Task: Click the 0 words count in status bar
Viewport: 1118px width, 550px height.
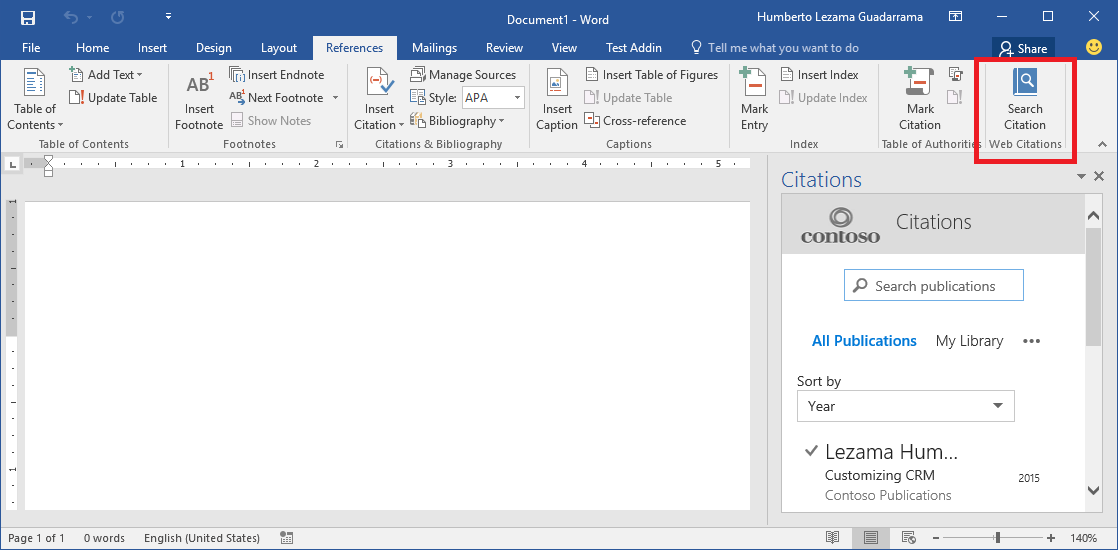Action: pyautogui.click(x=104, y=538)
